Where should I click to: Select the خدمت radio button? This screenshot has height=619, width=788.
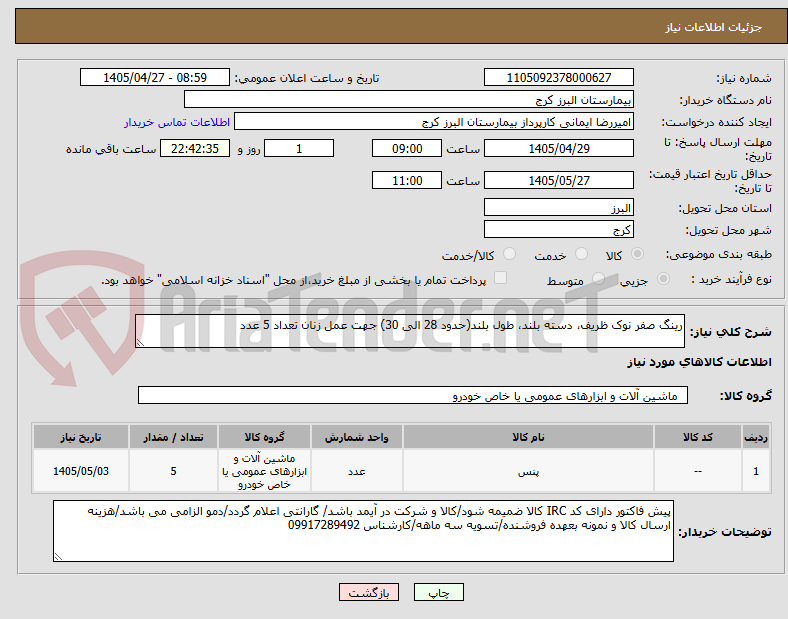point(581,254)
